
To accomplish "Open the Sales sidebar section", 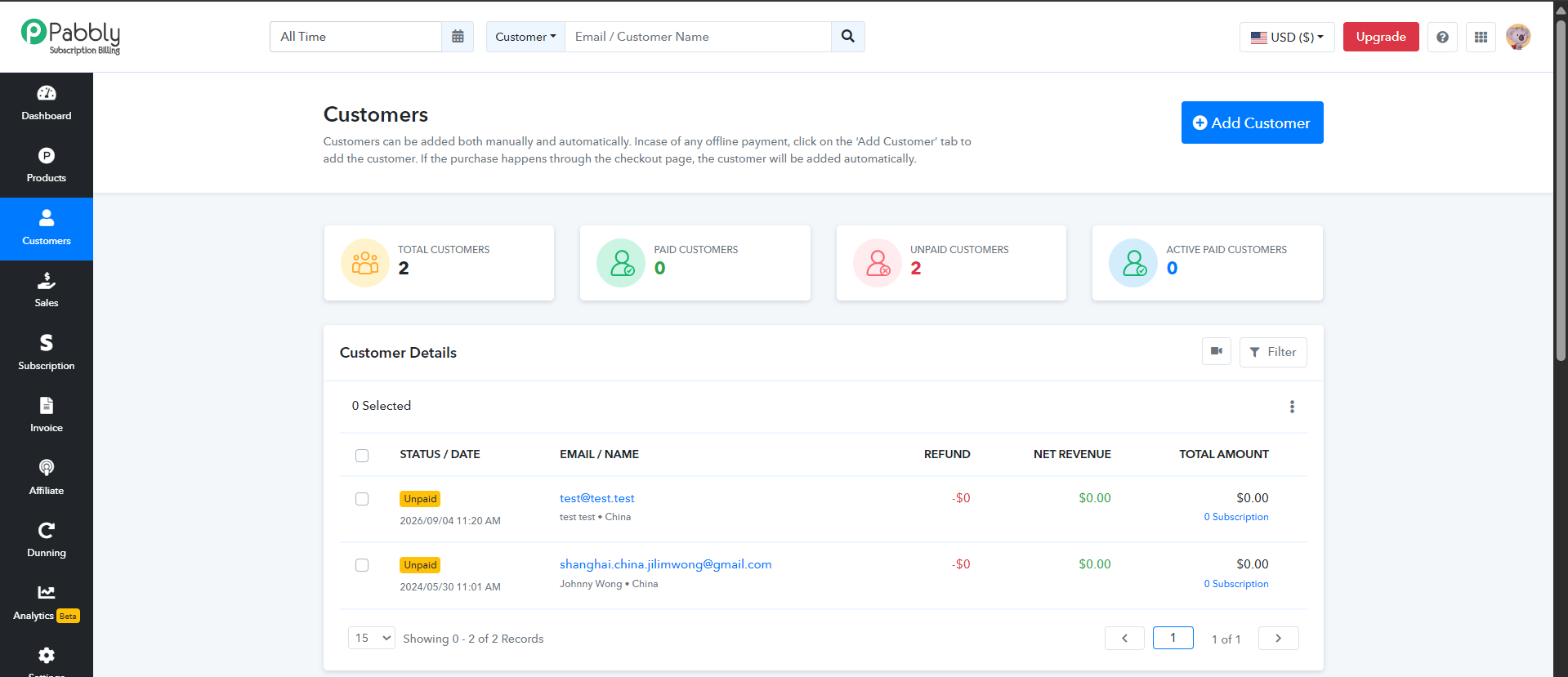I will pyautogui.click(x=47, y=291).
